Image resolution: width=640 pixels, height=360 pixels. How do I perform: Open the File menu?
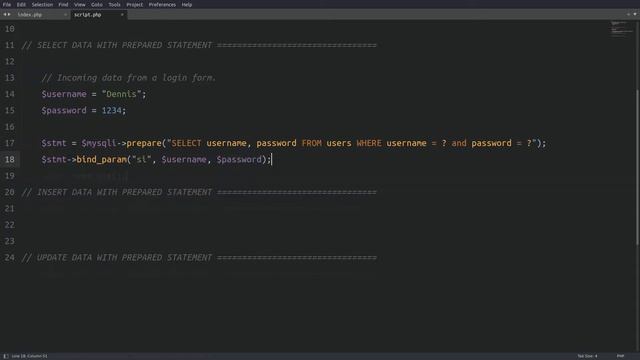click(x=7, y=4)
